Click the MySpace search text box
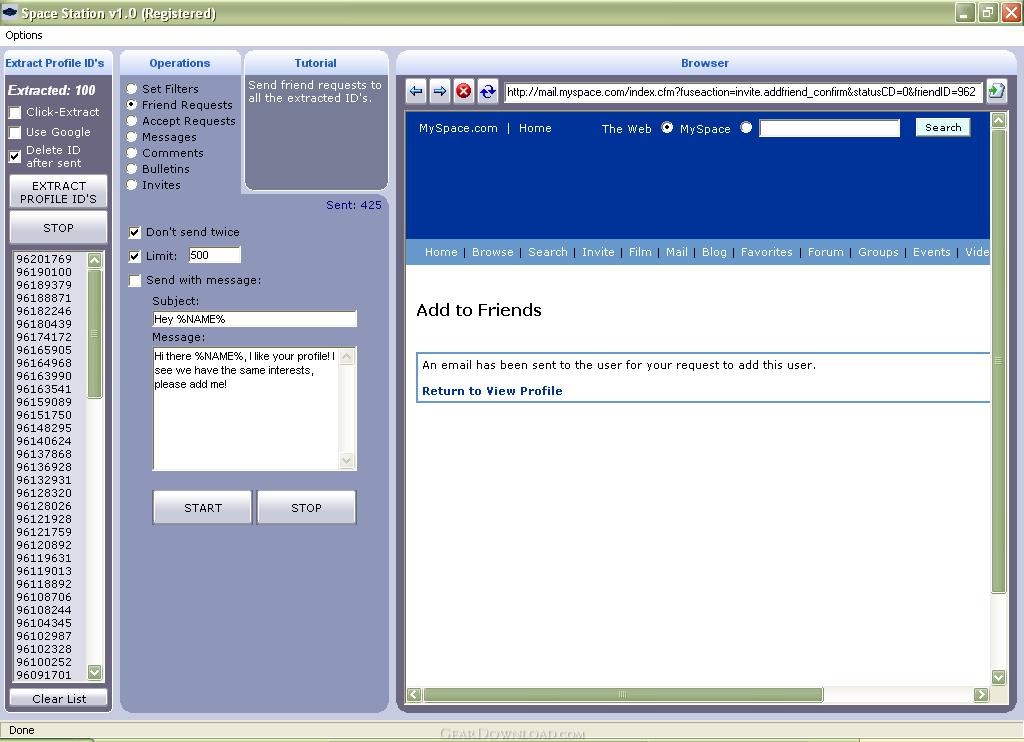The width and height of the screenshot is (1024, 742). click(x=829, y=128)
